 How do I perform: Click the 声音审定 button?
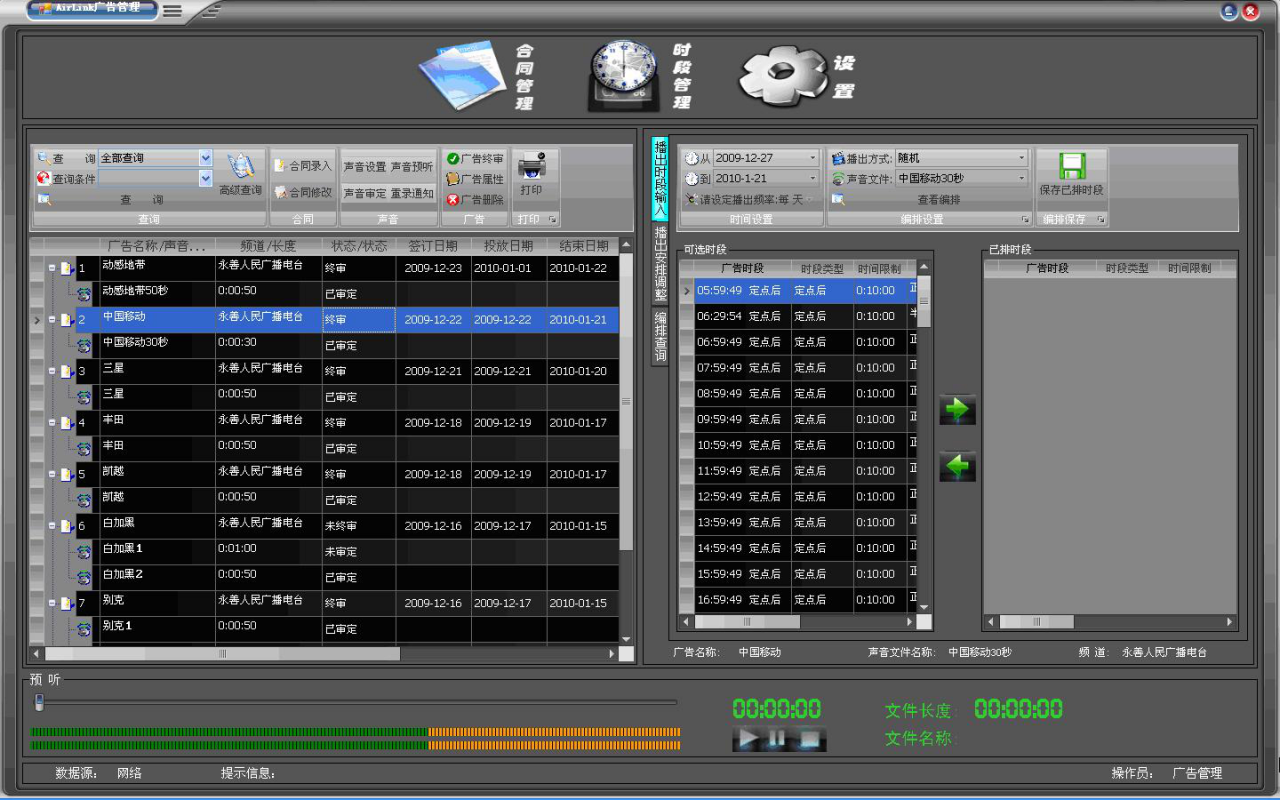pyautogui.click(x=364, y=193)
